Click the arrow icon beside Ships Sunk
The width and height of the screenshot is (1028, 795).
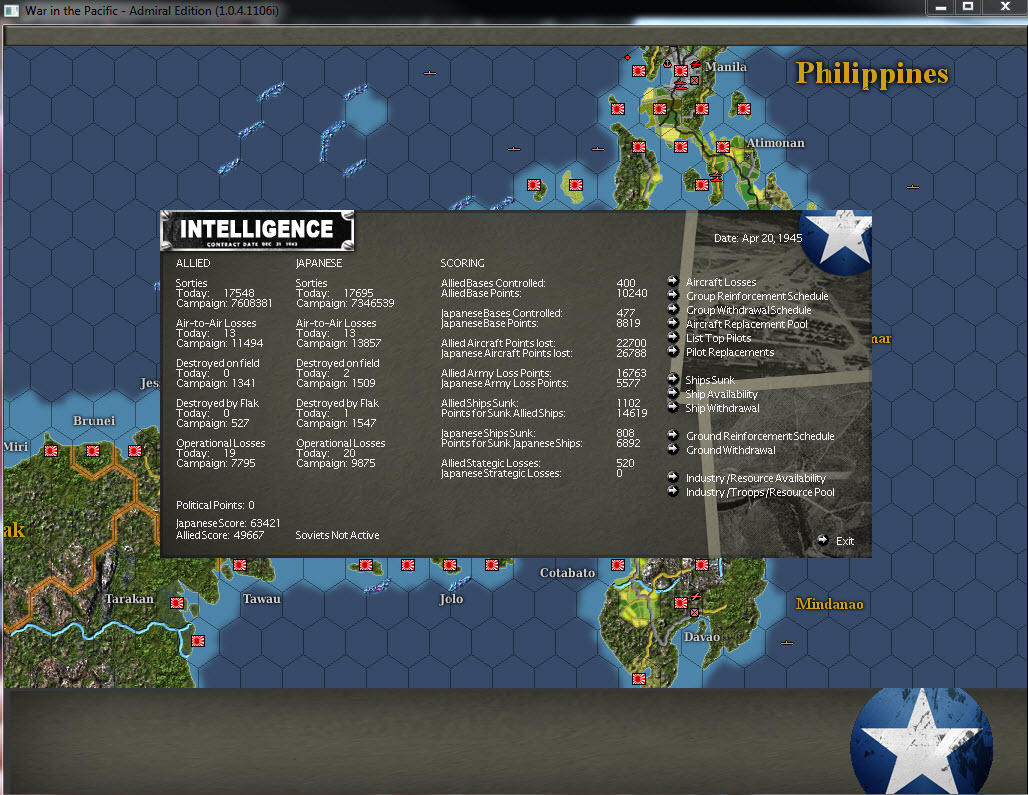673,379
